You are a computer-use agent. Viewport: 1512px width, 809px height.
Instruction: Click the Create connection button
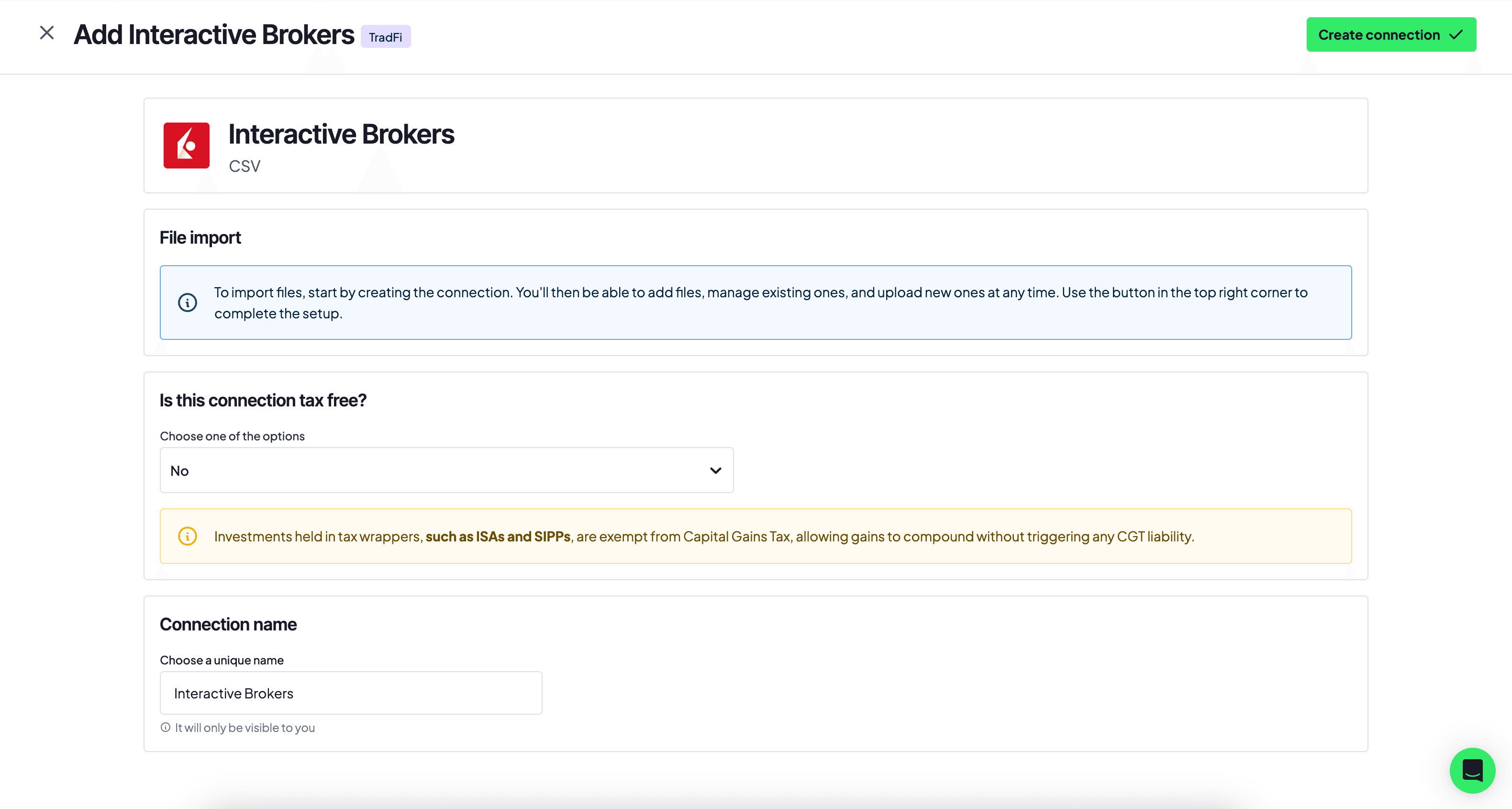[x=1391, y=34]
